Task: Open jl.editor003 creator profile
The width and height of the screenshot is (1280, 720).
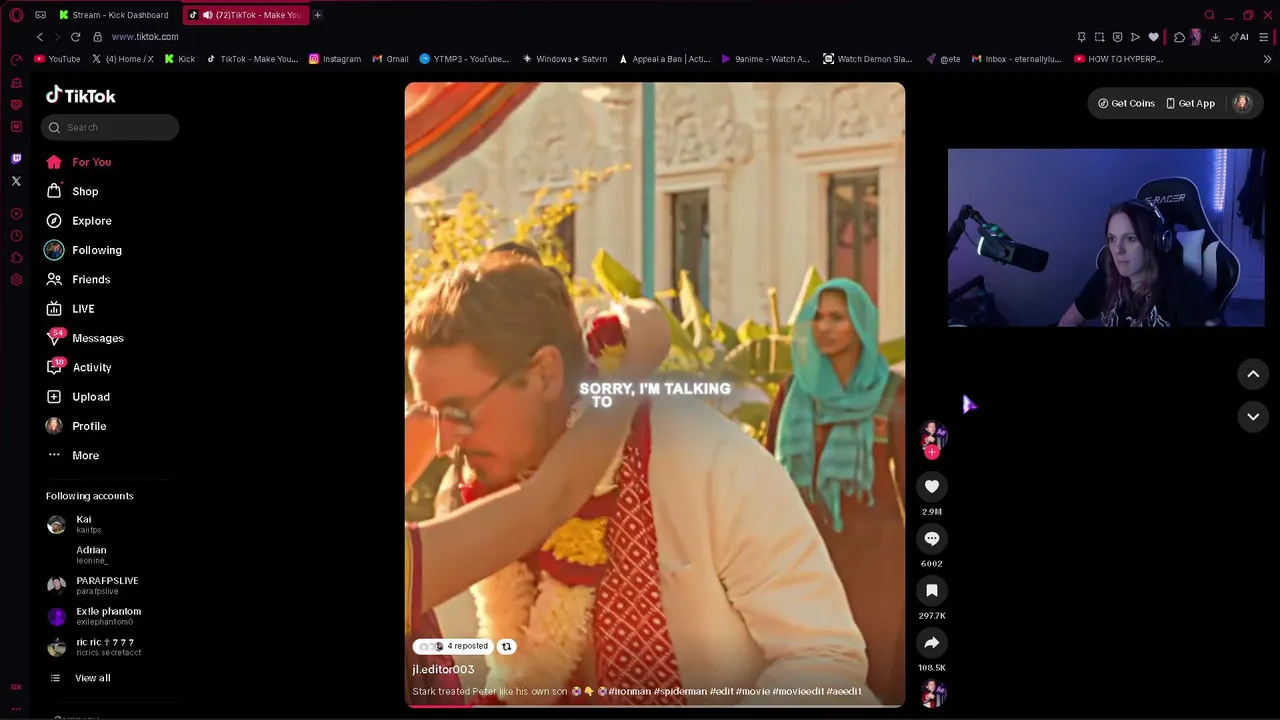Action: pyautogui.click(x=443, y=669)
